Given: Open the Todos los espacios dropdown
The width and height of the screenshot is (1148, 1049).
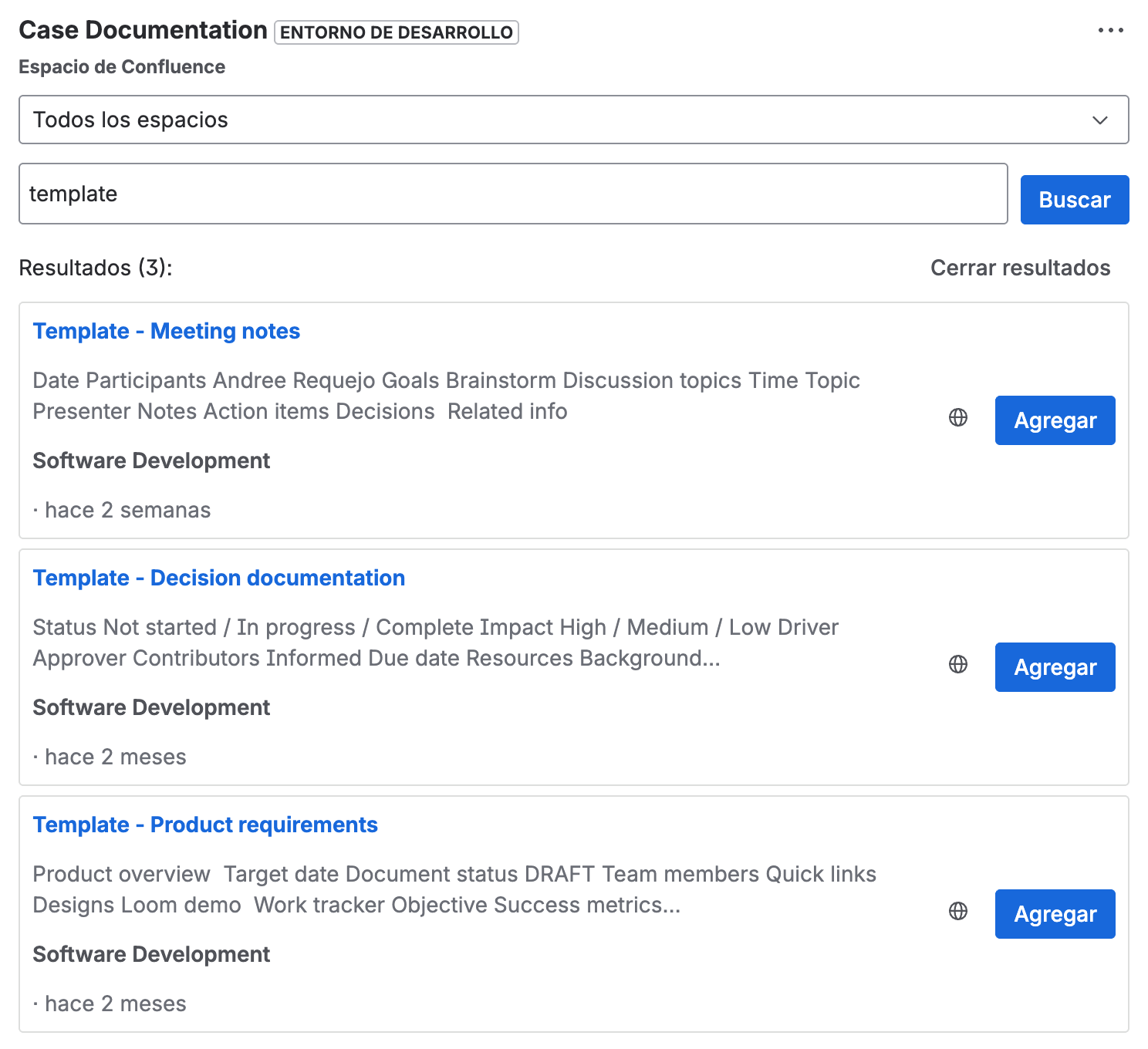Looking at the screenshot, I should click(x=574, y=120).
